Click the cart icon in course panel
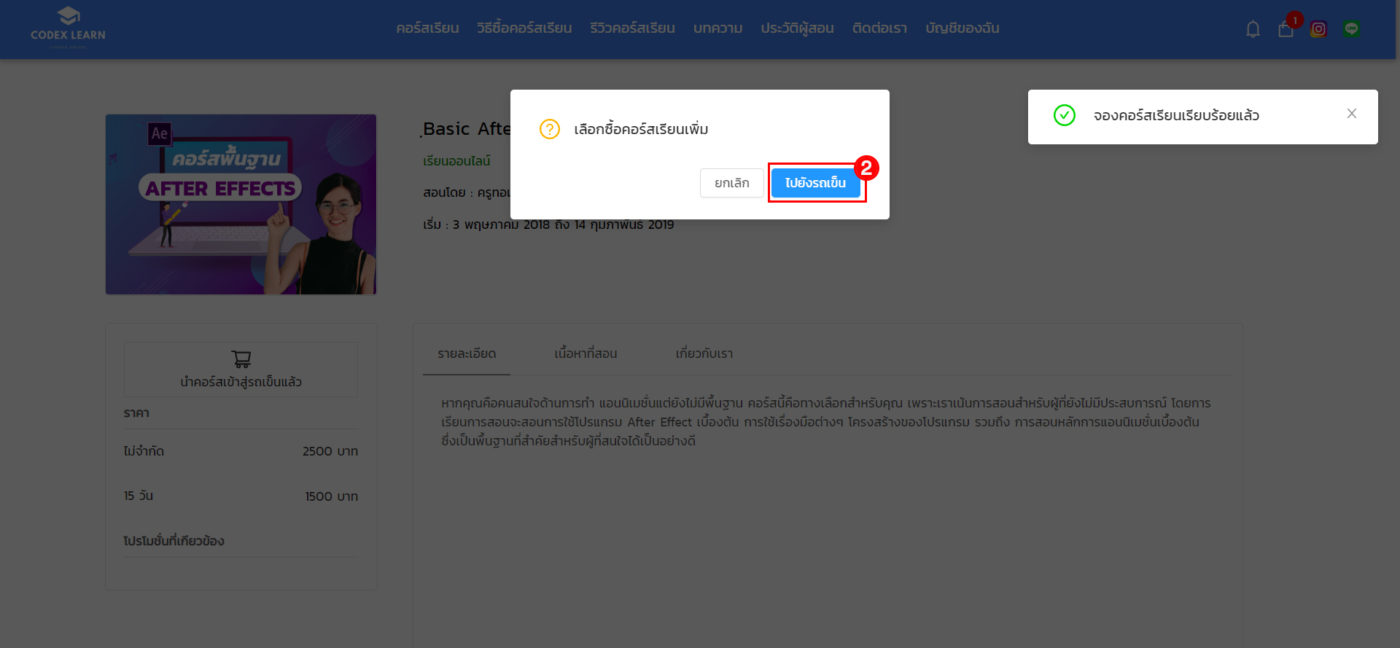Screen dimensions: 1400x648 coord(241,359)
